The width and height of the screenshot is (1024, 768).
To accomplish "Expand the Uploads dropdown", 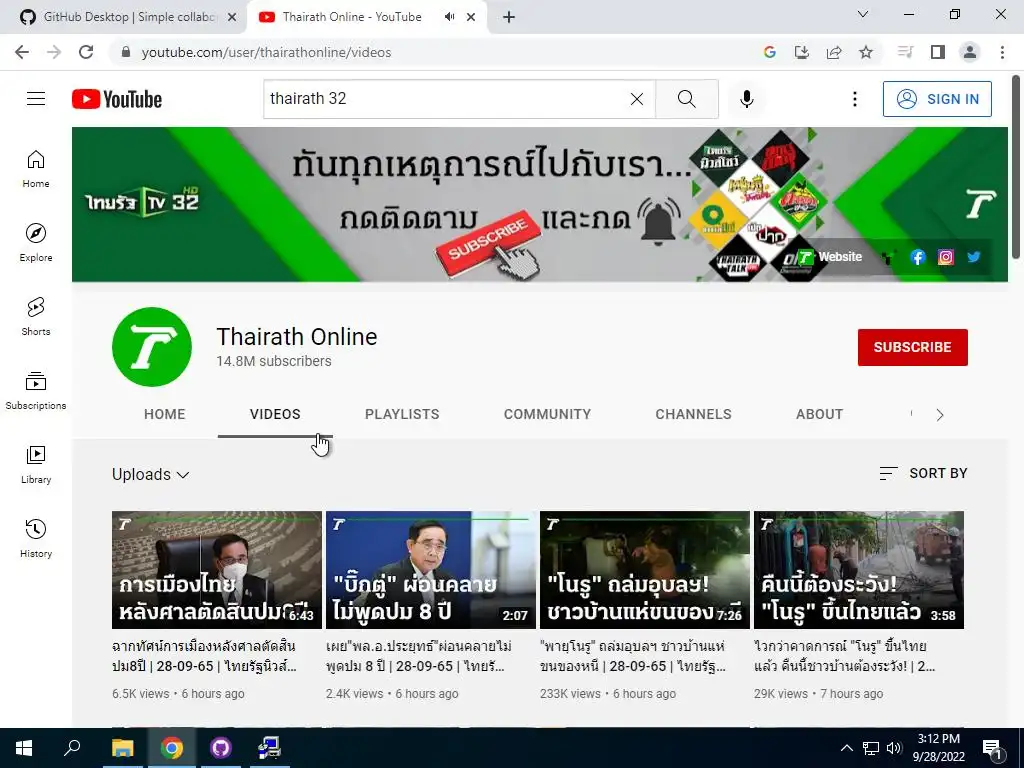I will point(151,474).
